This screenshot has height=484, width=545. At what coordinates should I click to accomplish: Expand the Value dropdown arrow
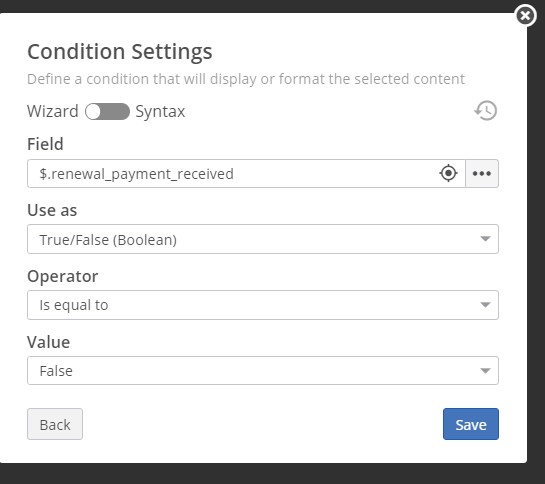pos(485,371)
